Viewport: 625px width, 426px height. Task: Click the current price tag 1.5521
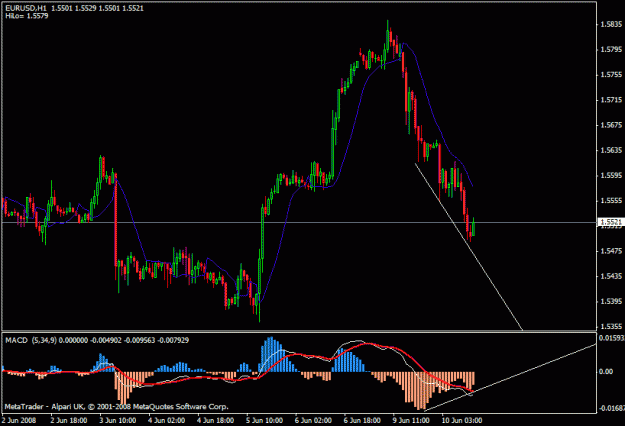[610, 222]
